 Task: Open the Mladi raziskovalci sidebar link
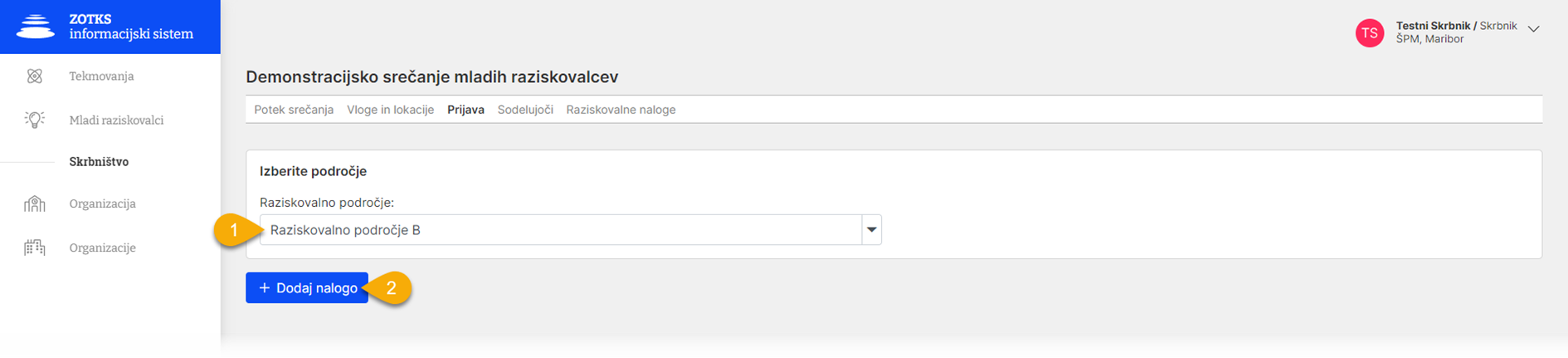[116, 120]
